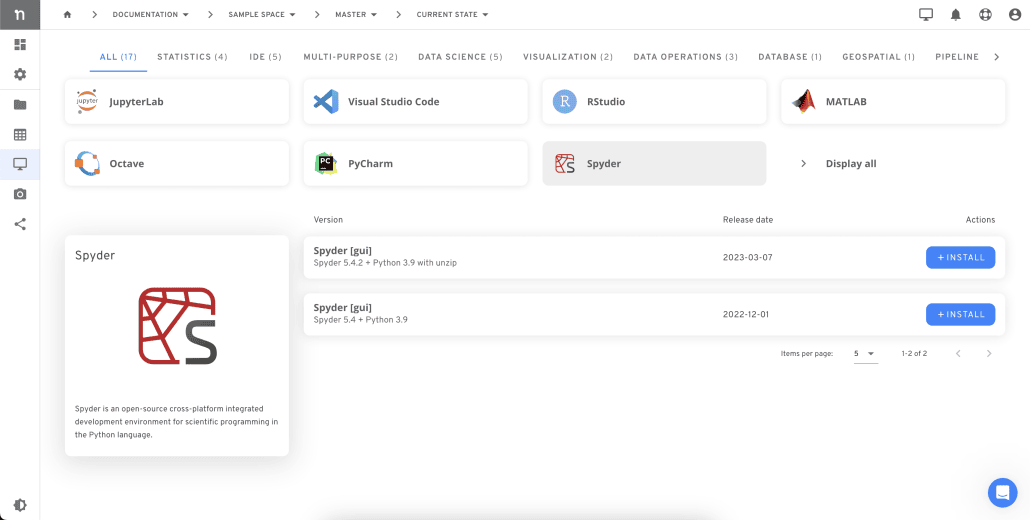Click the JupyterLab logo icon
The width and height of the screenshot is (1030, 520).
point(87,102)
